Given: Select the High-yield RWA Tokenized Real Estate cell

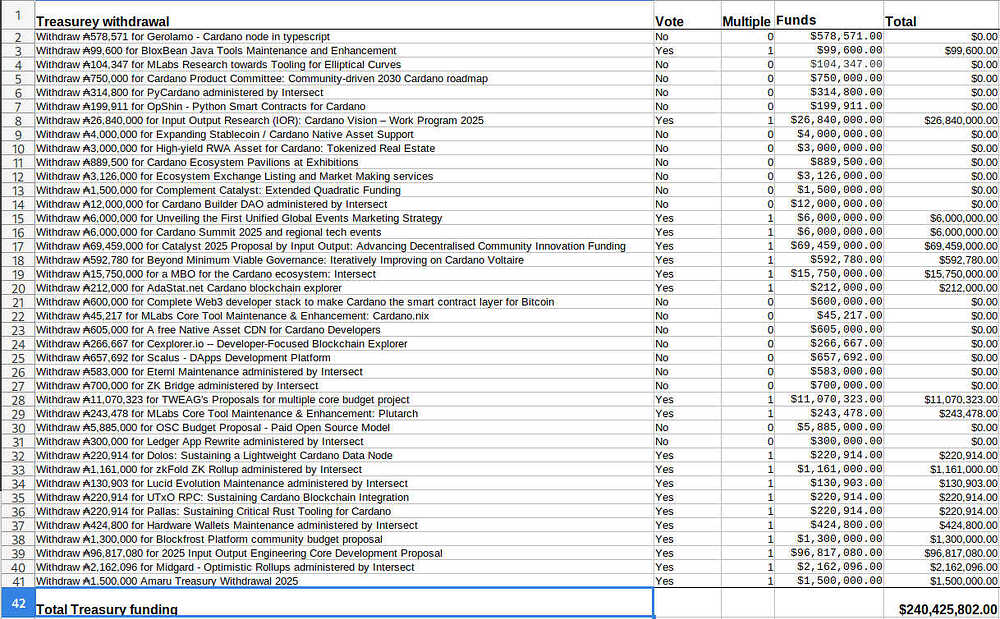Looking at the screenshot, I should click(x=344, y=148).
